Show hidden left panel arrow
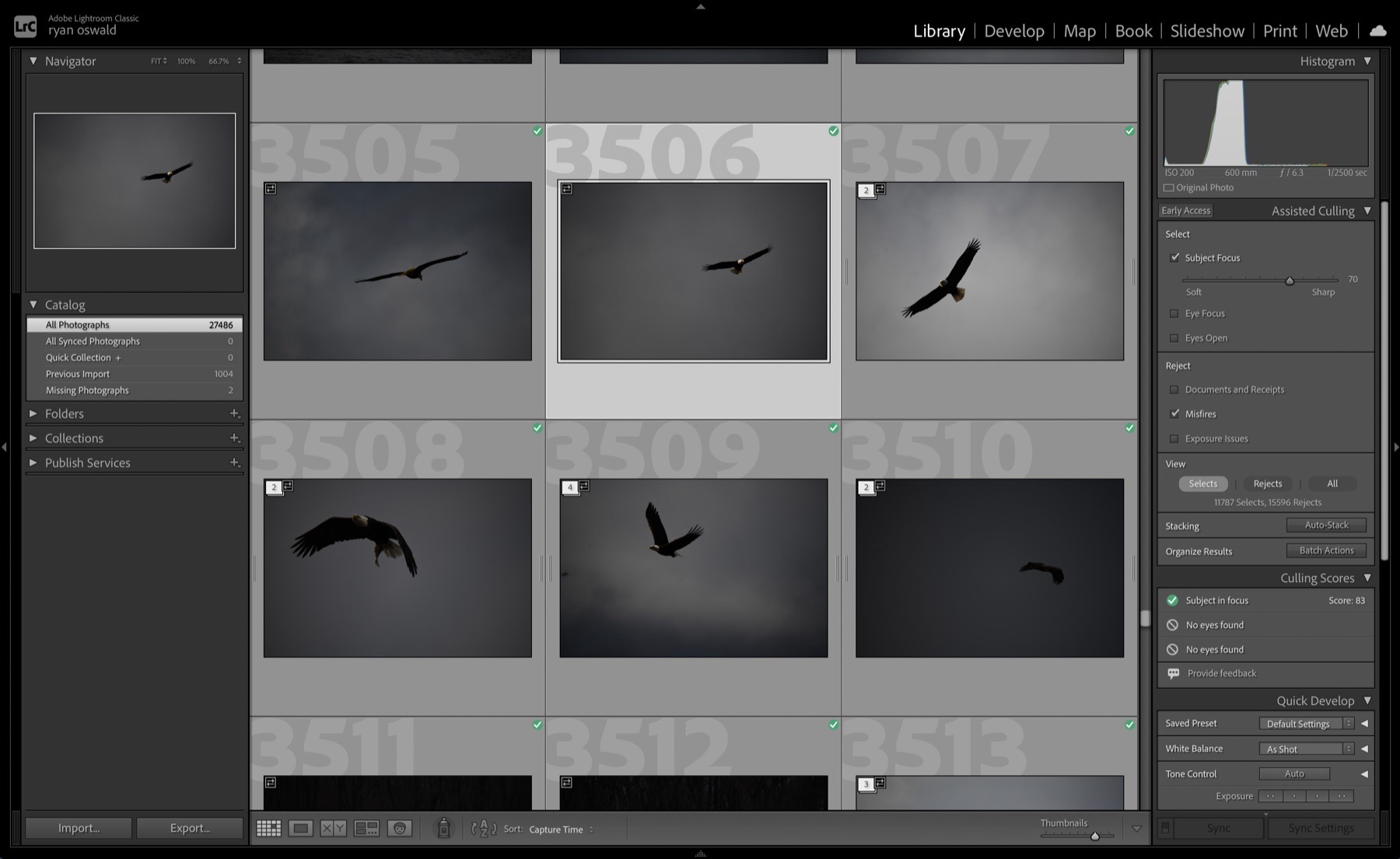 click(5, 447)
